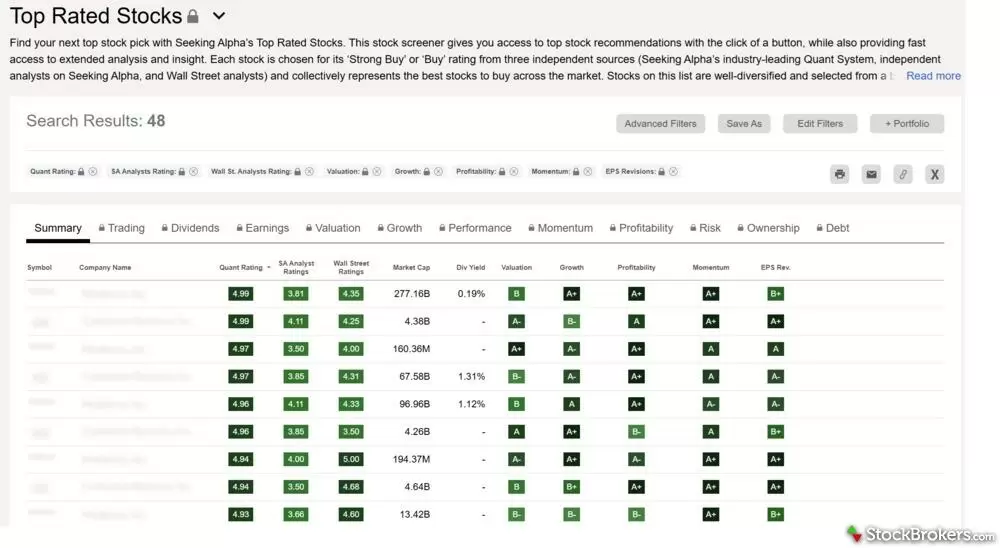Viewport: 1000px width, 548px height.
Task: Open the Momentum tab
Action: click(561, 228)
